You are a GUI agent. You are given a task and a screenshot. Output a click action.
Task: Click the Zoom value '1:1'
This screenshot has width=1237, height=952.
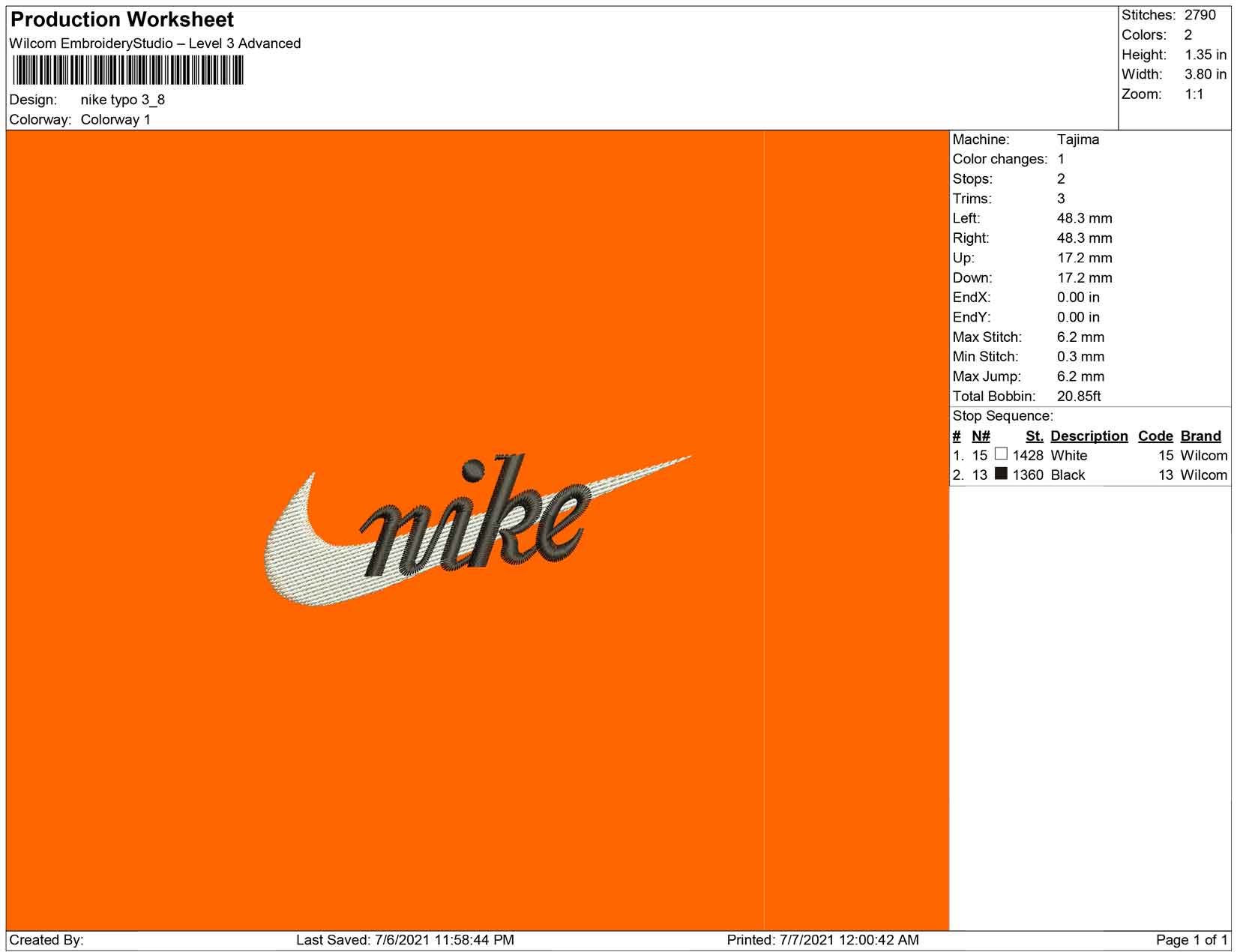(x=1194, y=94)
